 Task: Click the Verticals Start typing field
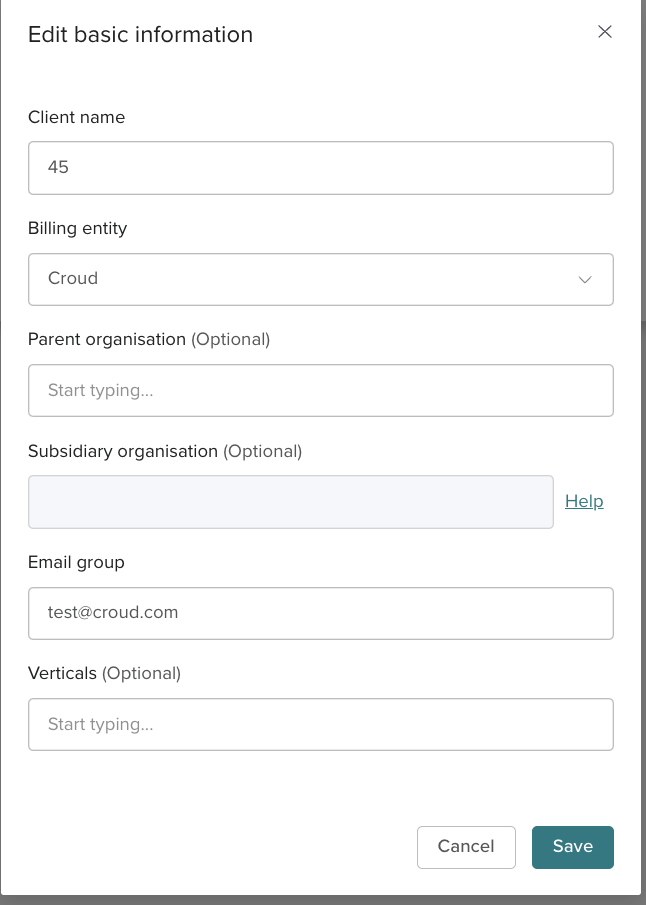(x=320, y=724)
